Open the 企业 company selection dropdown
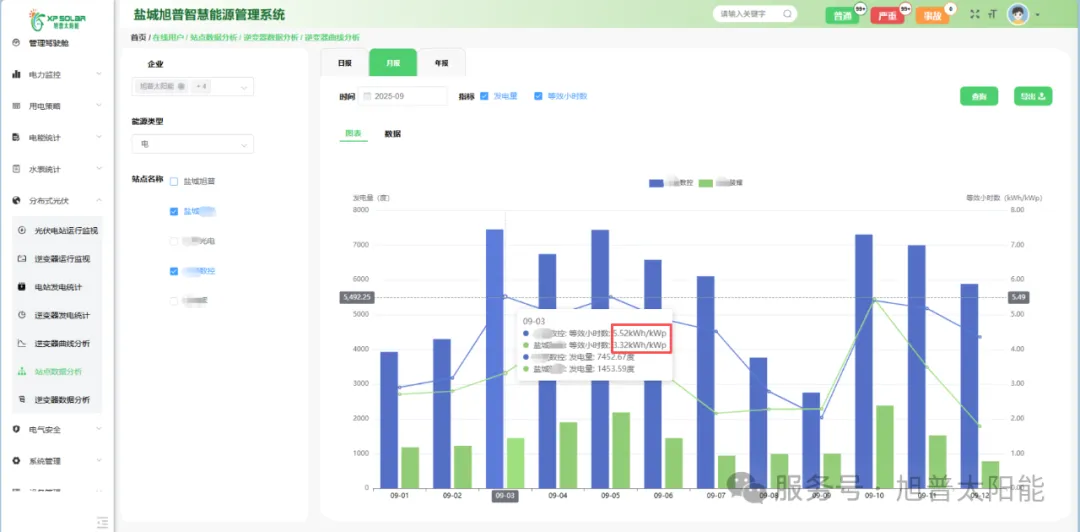This screenshot has width=1080, height=532. point(192,87)
